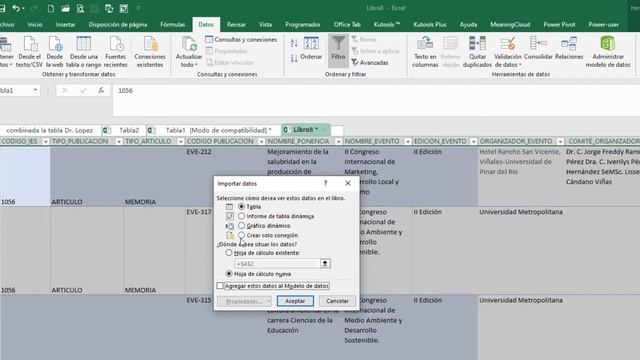Open EDICION_EVENTO filter dropdown
Image resolution: width=640 pixels, height=360 pixels.
[473, 141]
